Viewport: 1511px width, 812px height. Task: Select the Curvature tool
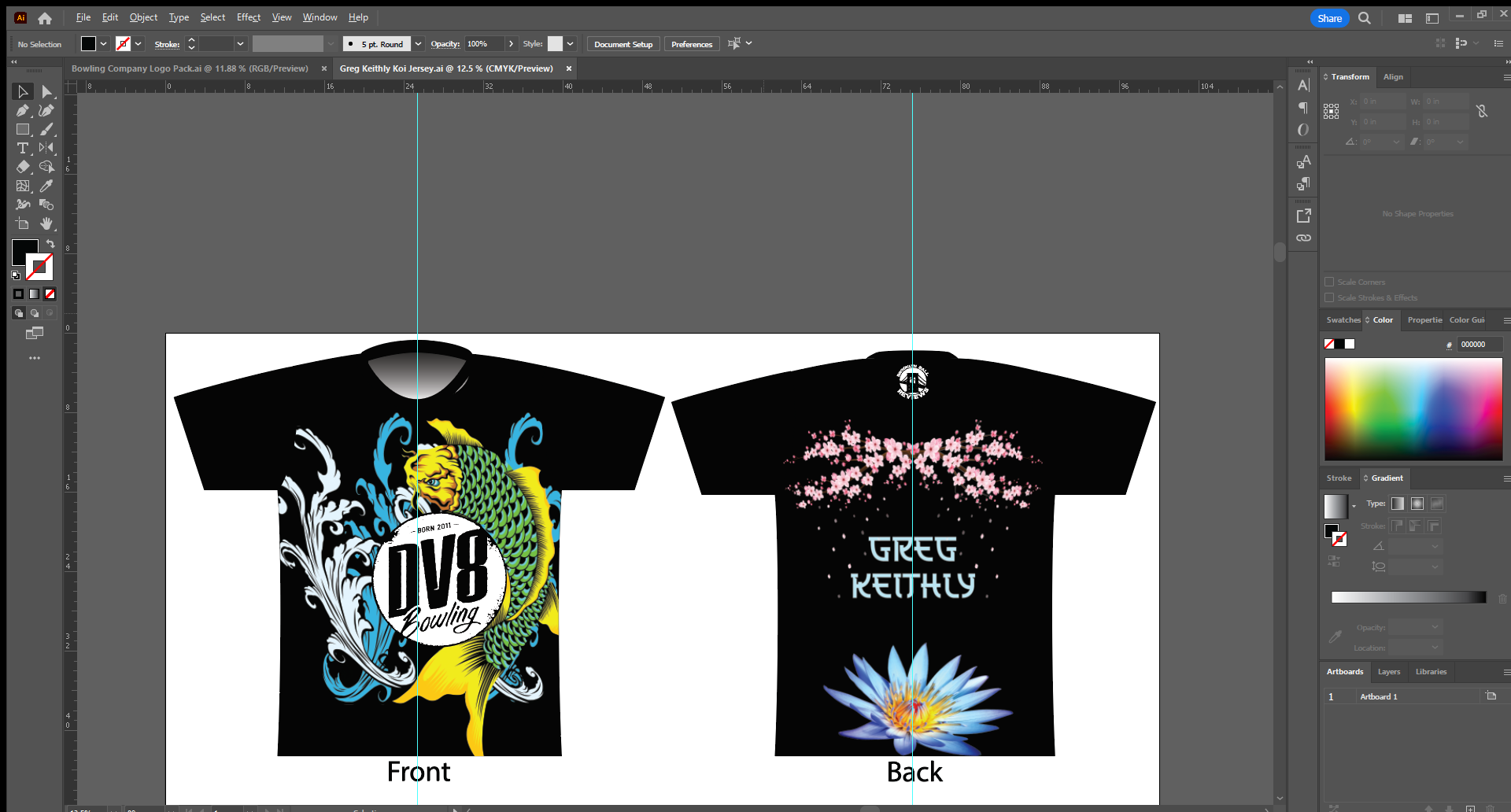[46, 111]
